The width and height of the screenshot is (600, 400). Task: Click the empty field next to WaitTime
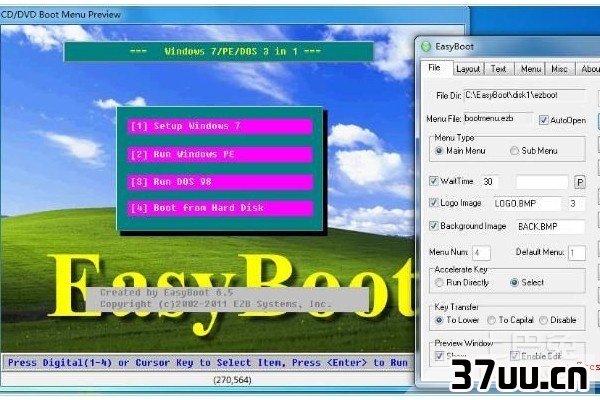click(x=542, y=182)
